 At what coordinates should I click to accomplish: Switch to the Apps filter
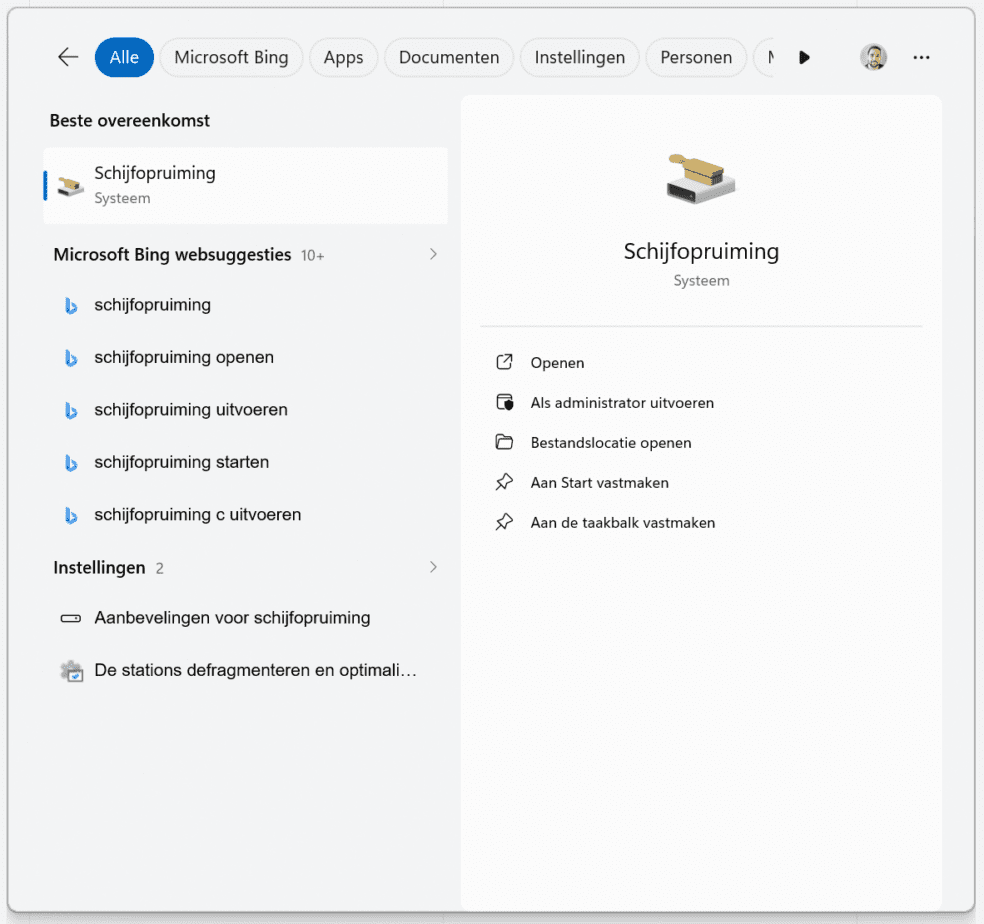(x=343, y=57)
